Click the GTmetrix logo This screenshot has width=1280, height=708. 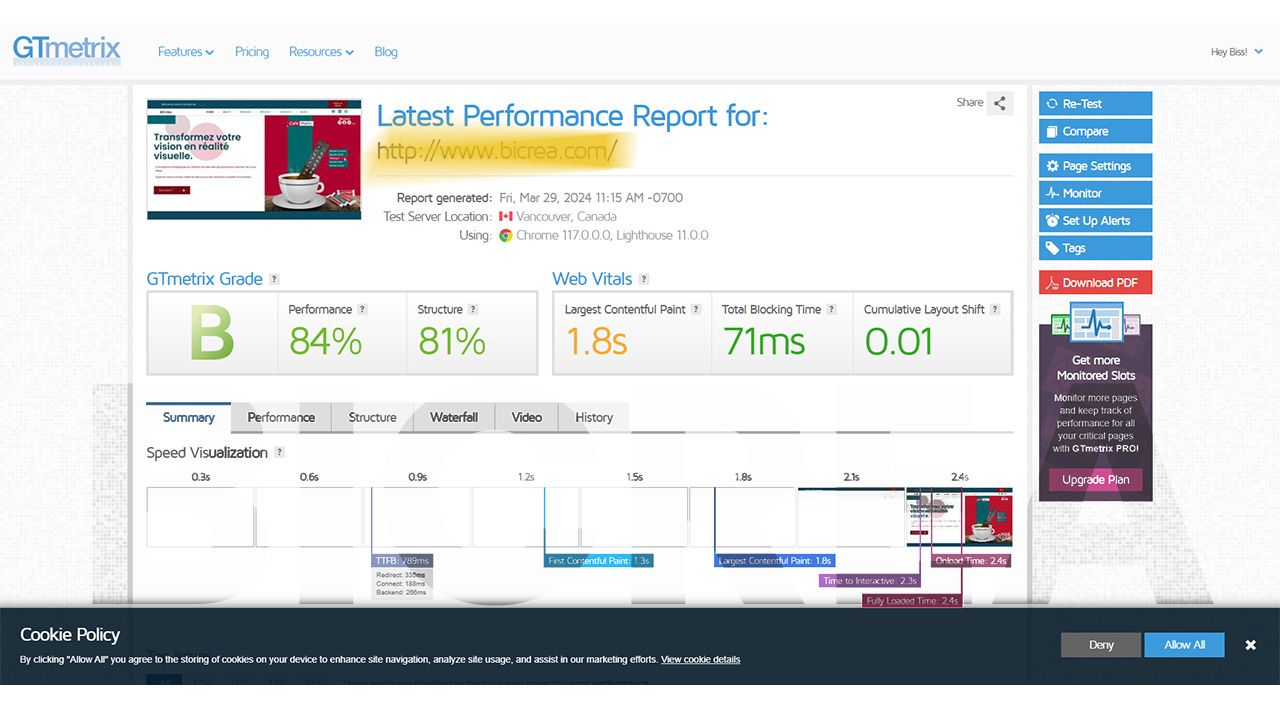pyautogui.click(x=67, y=50)
